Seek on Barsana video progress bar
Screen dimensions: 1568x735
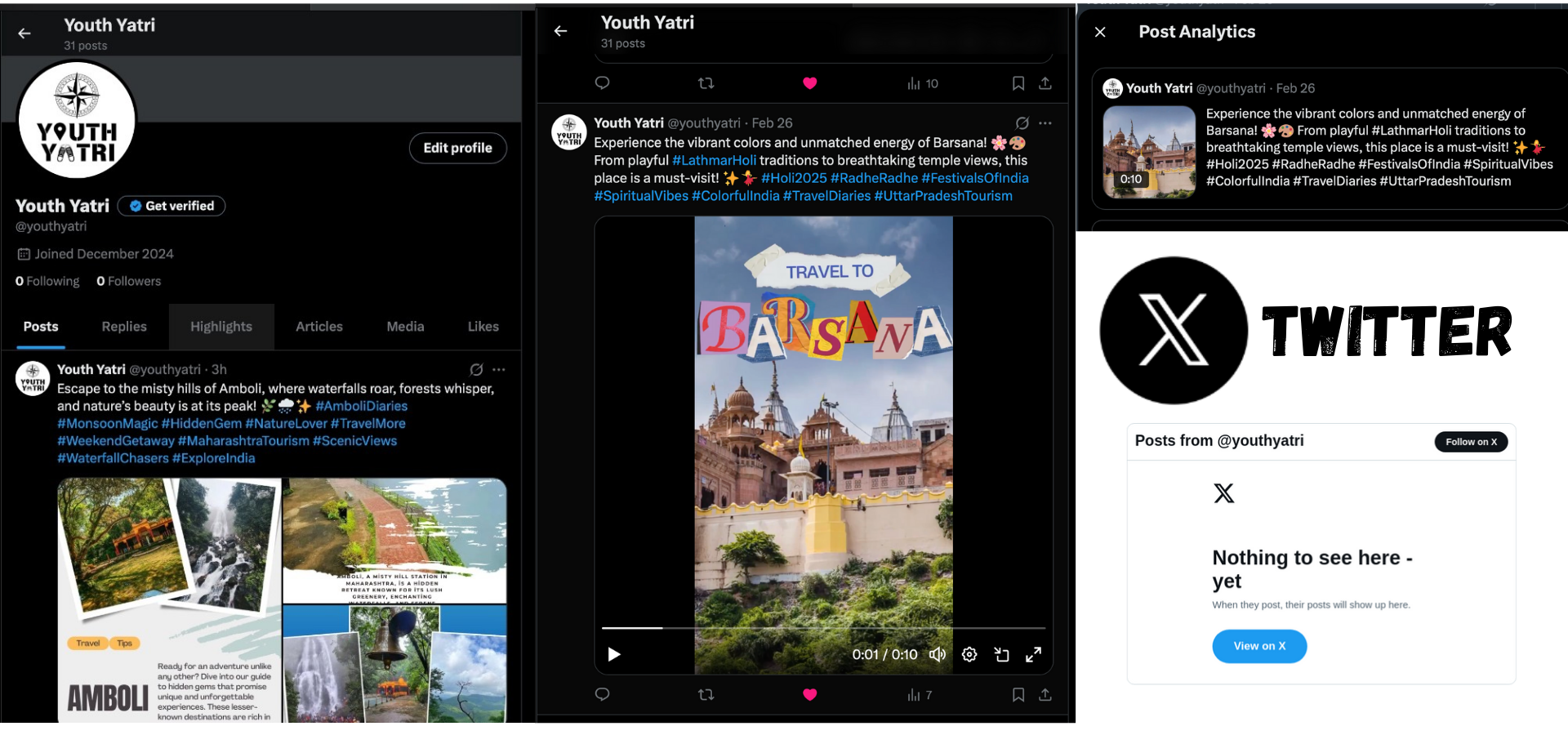point(823,628)
